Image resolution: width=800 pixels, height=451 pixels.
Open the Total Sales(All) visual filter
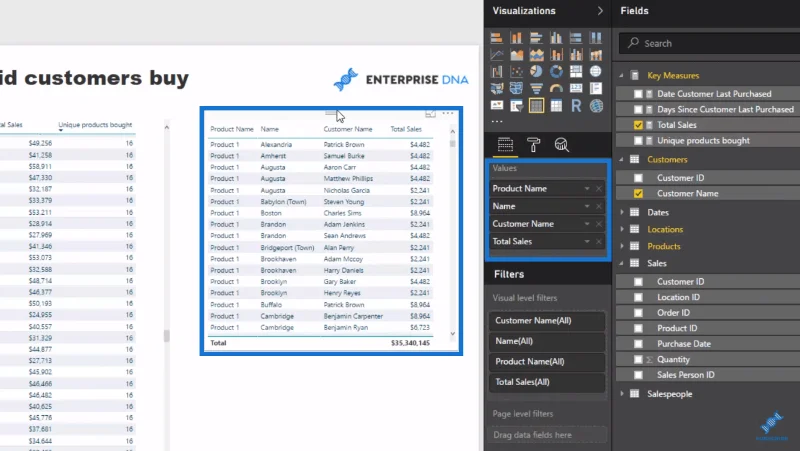547,382
